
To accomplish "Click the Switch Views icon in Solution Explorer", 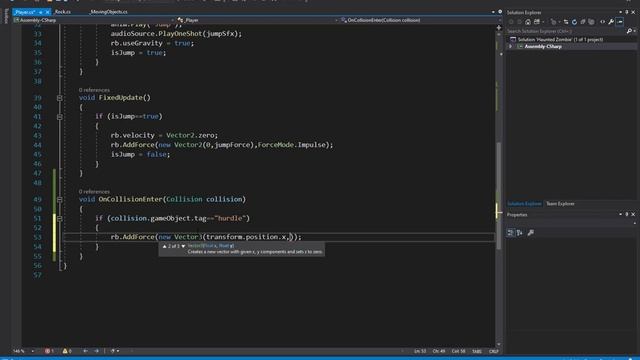I will tap(537, 22).
